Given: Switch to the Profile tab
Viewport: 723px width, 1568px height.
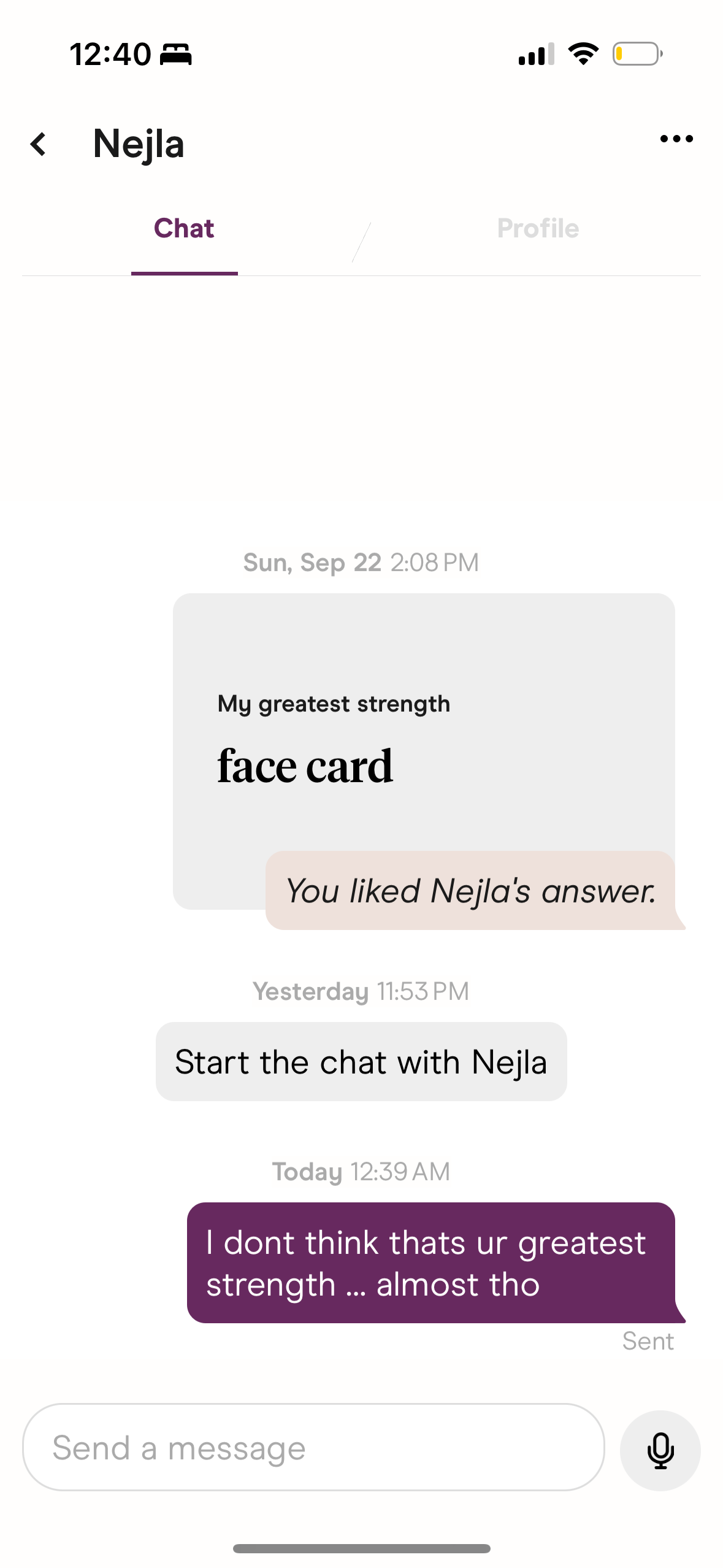Looking at the screenshot, I should pyautogui.click(x=538, y=228).
